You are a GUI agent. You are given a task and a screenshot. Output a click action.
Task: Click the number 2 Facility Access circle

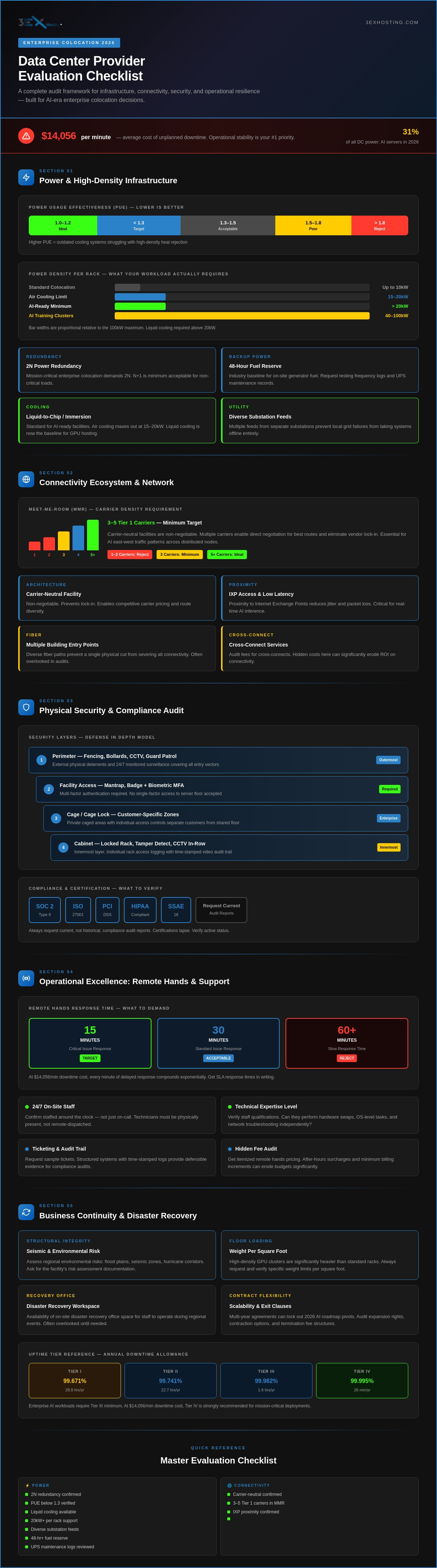tap(49, 790)
